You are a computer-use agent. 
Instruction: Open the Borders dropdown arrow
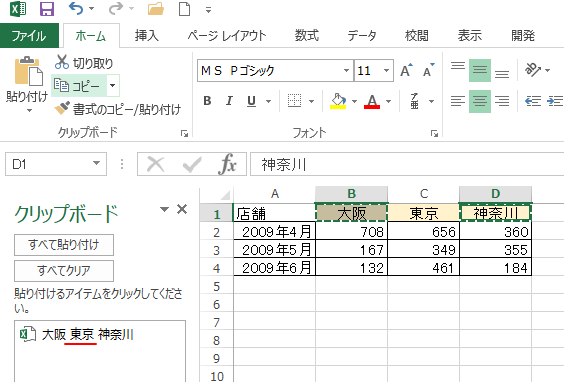(x=311, y=101)
